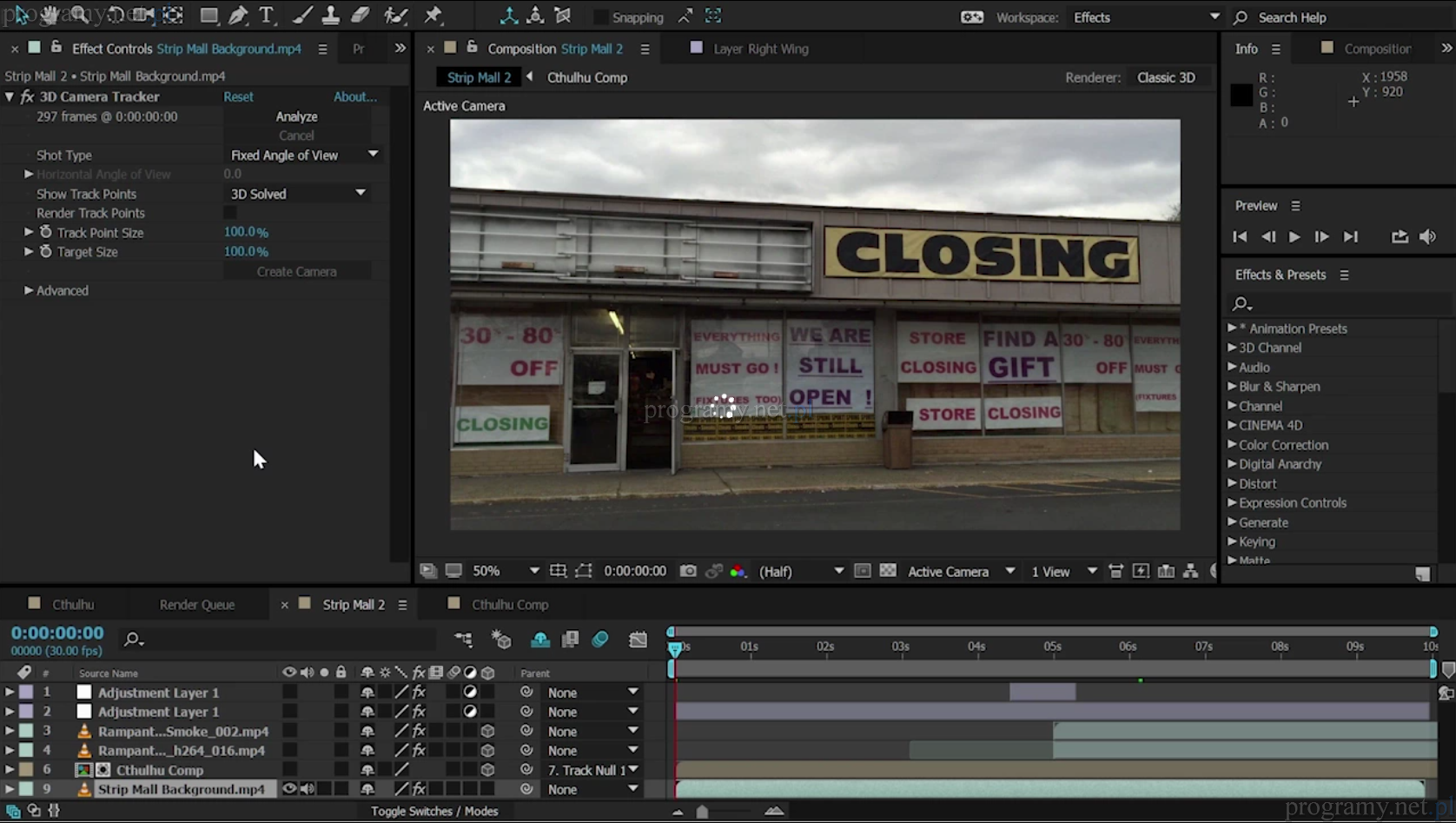Select the Pen tool in toolbar
Image resolution: width=1456 pixels, height=823 pixels.
tap(237, 16)
